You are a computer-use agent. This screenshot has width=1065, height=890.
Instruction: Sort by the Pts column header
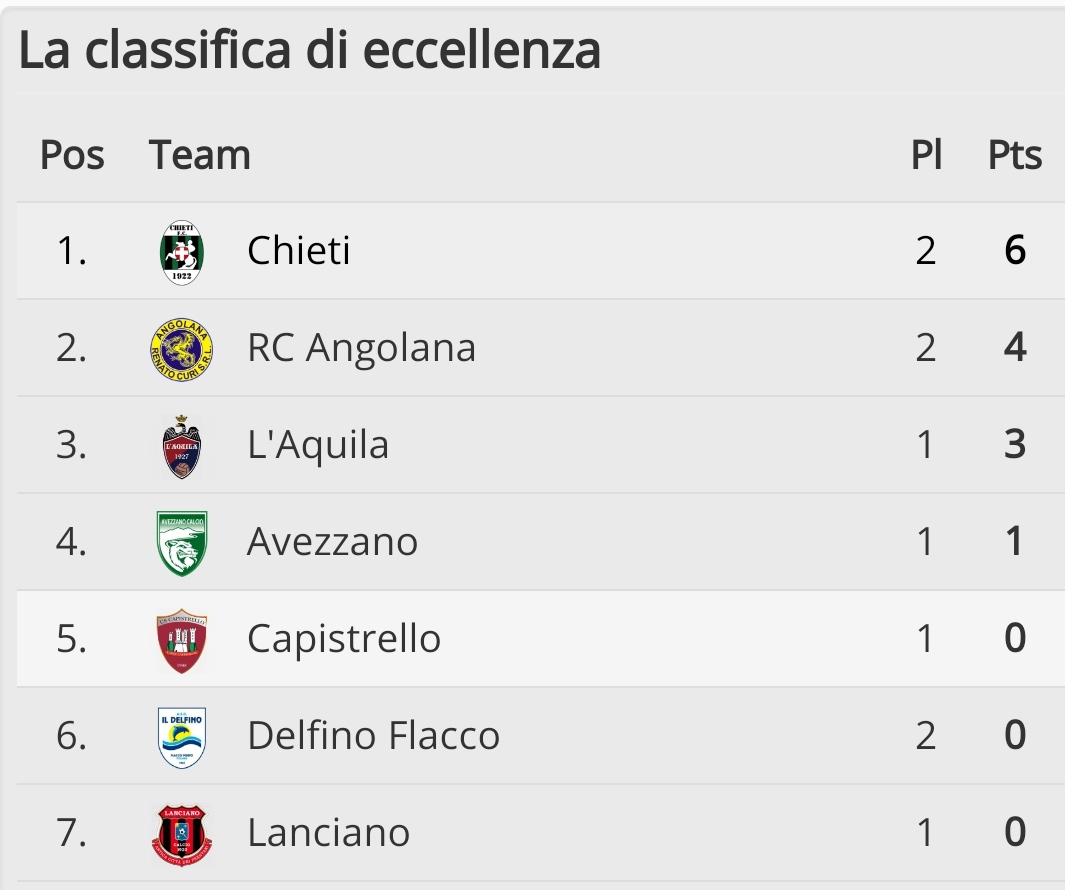tap(1015, 155)
